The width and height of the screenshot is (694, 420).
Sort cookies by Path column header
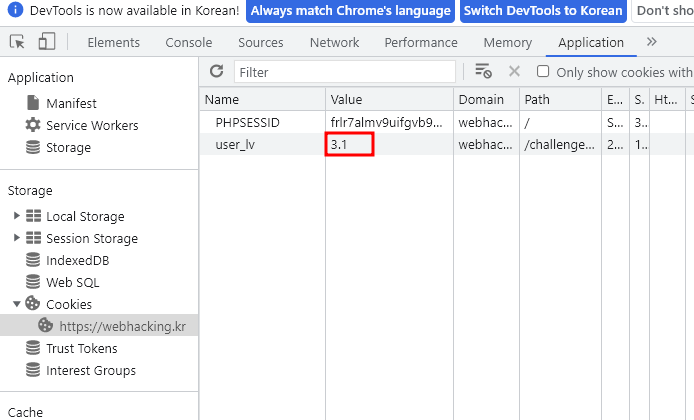(x=561, y=99)
